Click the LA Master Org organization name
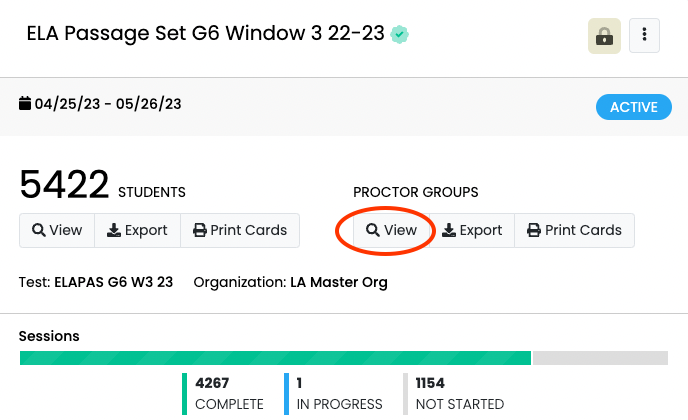The height and width of the screenshot is (420, 688). click(x=338, y=282)
